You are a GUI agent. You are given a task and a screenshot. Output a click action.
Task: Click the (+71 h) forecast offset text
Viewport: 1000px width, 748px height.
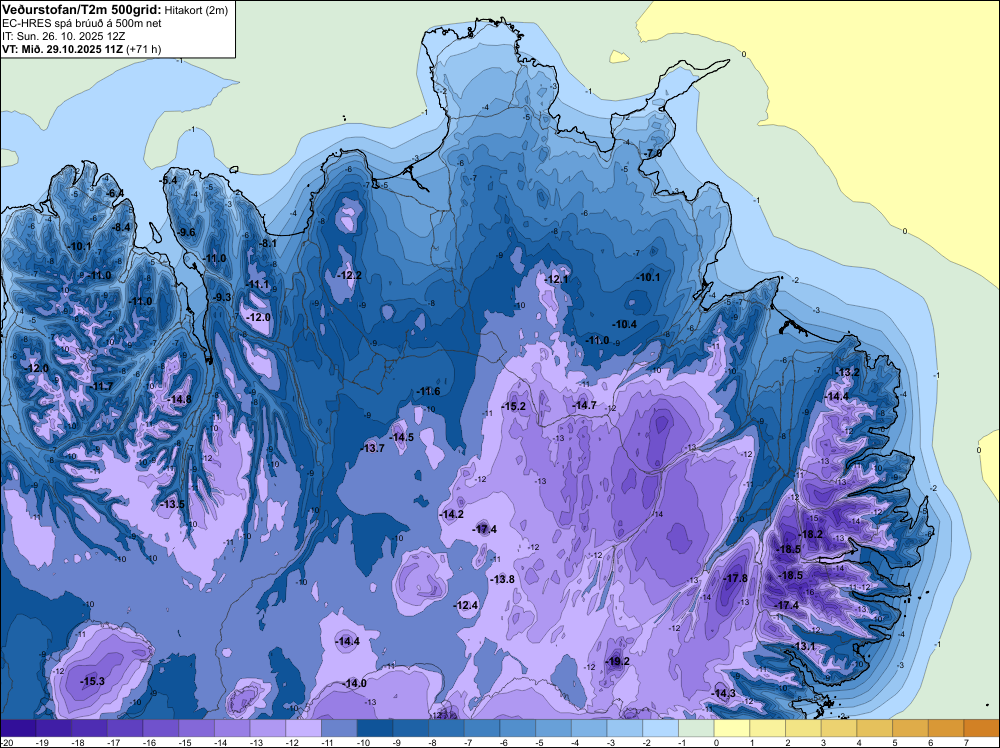[x=143, y=49]
